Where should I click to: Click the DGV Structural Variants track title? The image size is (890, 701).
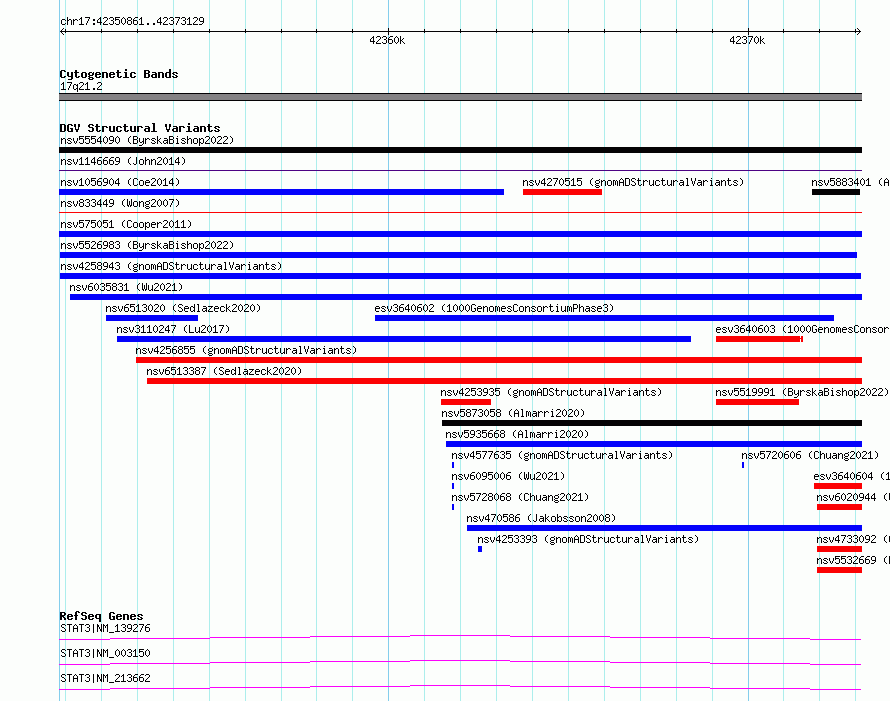pos(140,128)
